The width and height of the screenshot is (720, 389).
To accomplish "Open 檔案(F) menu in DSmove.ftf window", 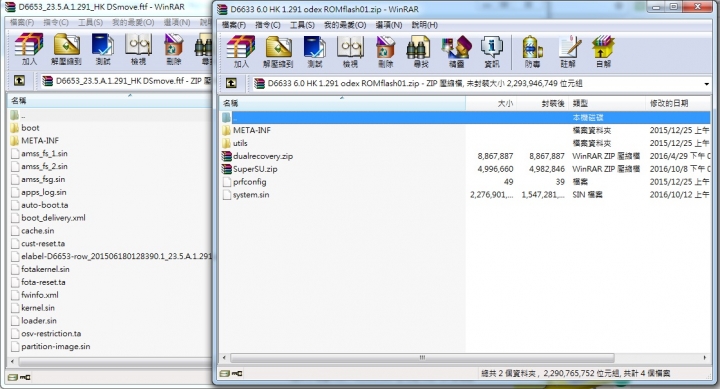I will coord(22,22).
